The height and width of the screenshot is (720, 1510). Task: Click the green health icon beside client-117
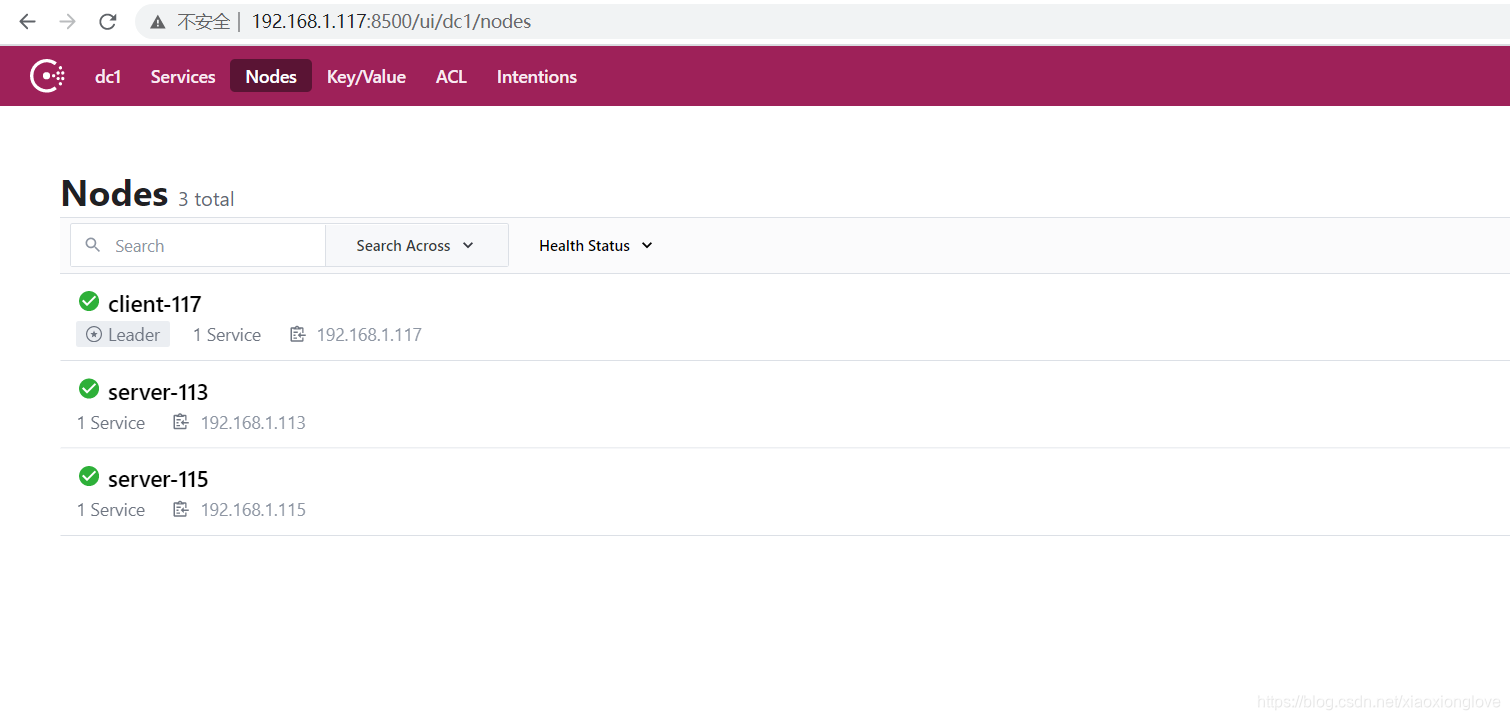coord(88,300)
